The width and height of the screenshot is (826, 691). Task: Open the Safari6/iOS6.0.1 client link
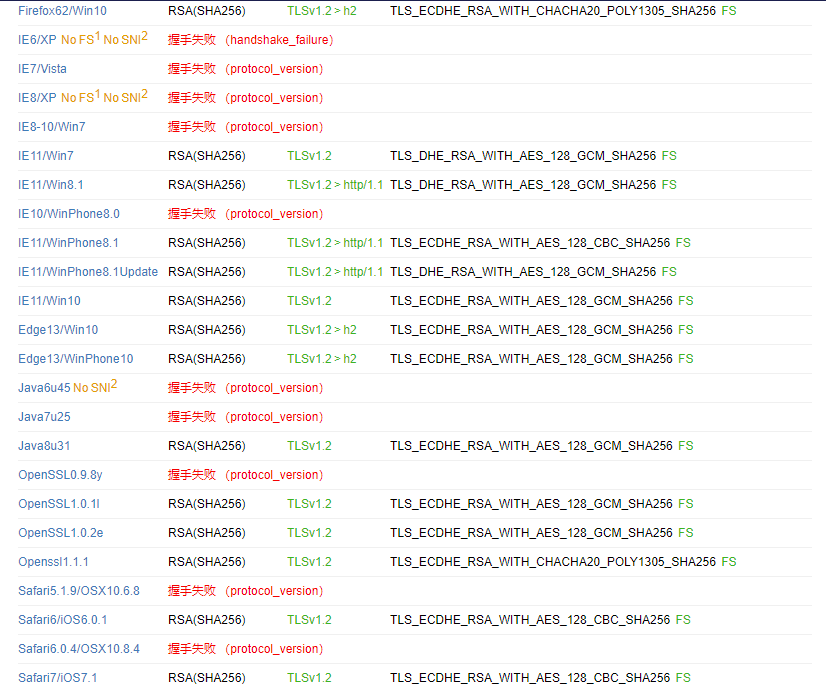tap(63, 619)
